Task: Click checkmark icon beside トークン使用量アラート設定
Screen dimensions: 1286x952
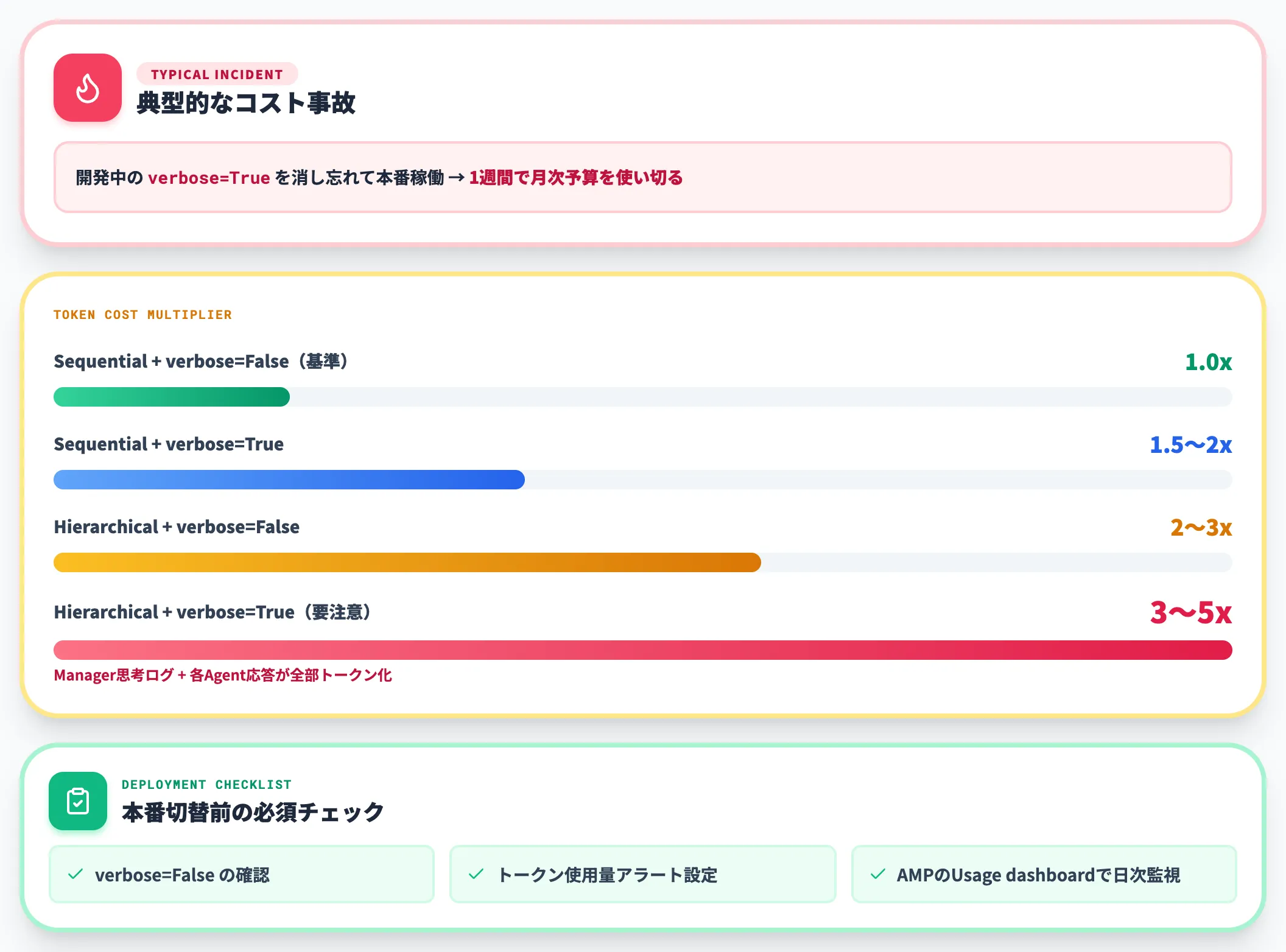Action: click(476, 875)
